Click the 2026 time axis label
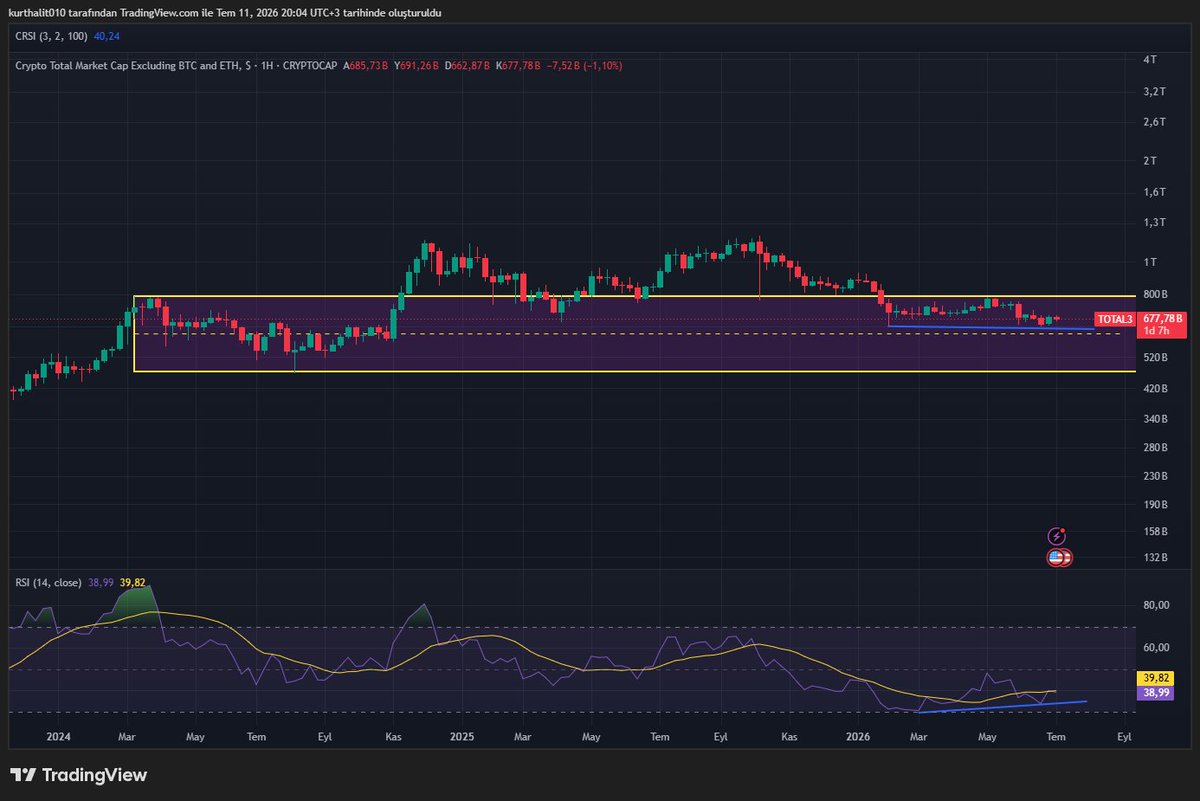 point(859,736)
